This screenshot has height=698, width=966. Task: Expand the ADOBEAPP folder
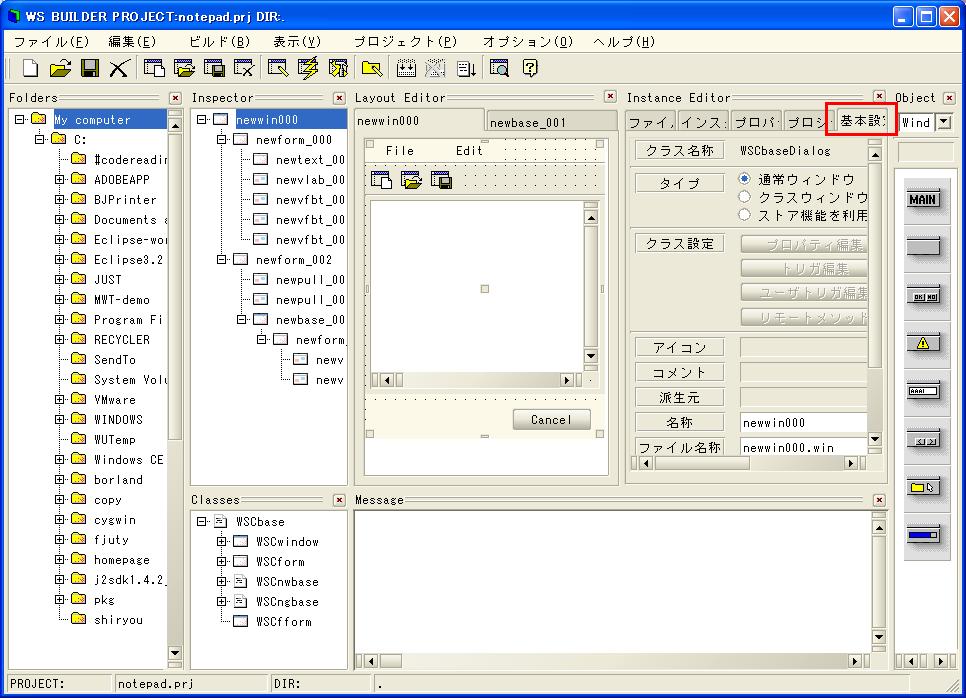(60, 179)
